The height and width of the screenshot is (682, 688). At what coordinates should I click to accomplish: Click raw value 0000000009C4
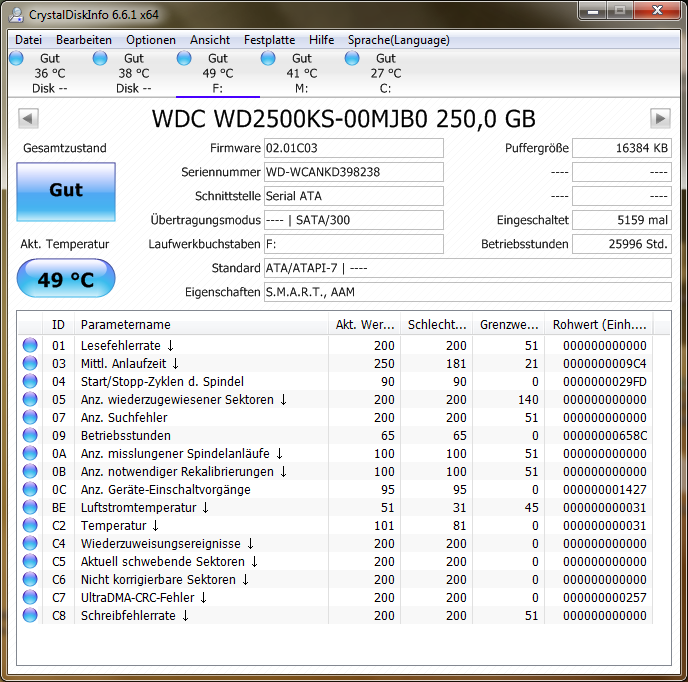point(605,363)
